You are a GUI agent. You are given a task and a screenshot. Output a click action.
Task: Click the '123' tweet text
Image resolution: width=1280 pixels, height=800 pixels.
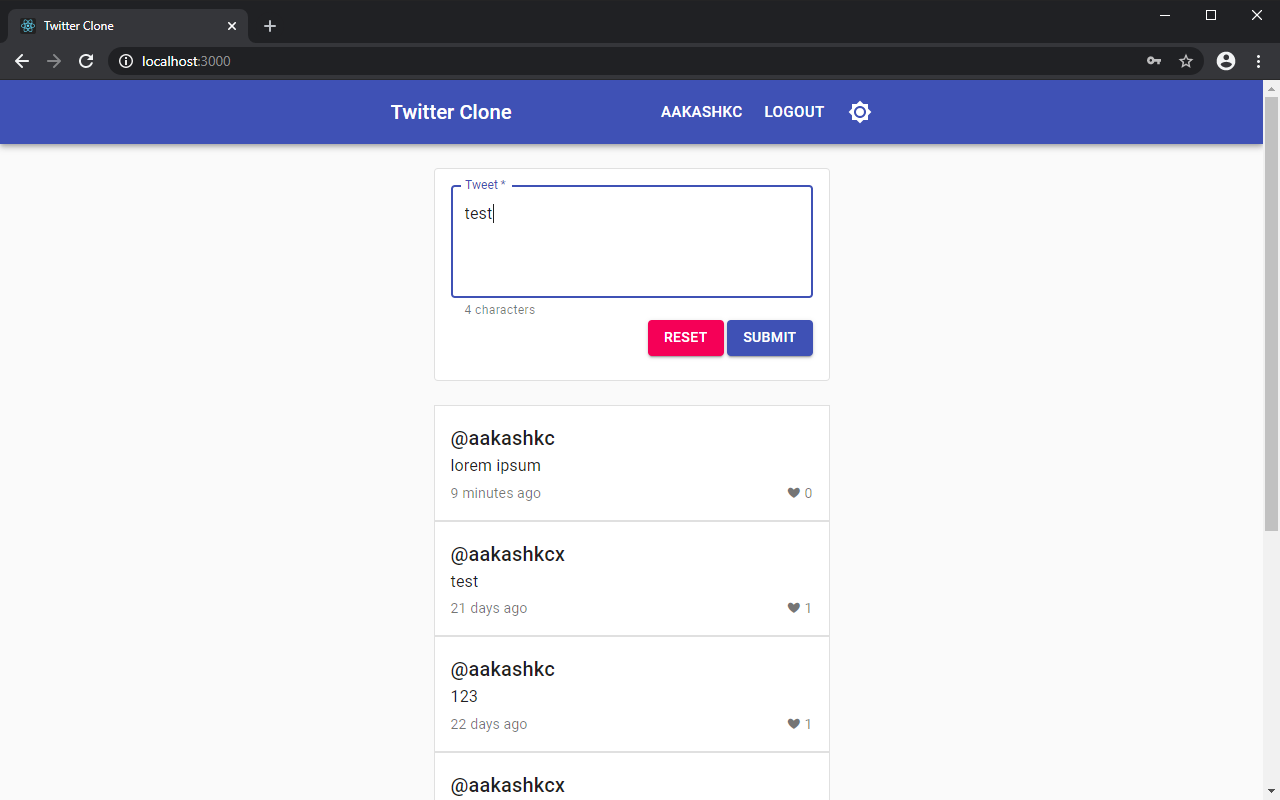464,696
